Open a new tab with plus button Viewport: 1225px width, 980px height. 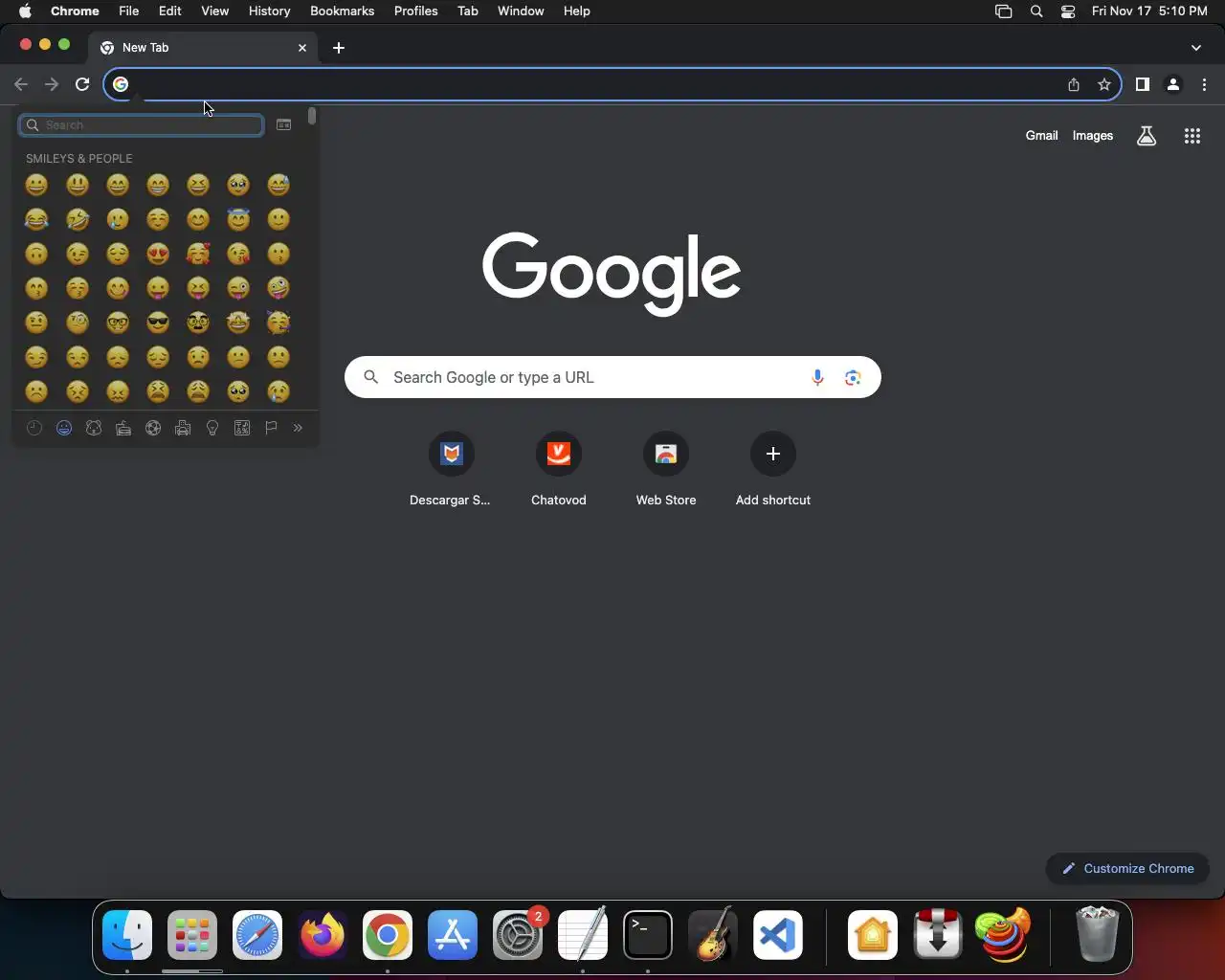click(339, 48)
